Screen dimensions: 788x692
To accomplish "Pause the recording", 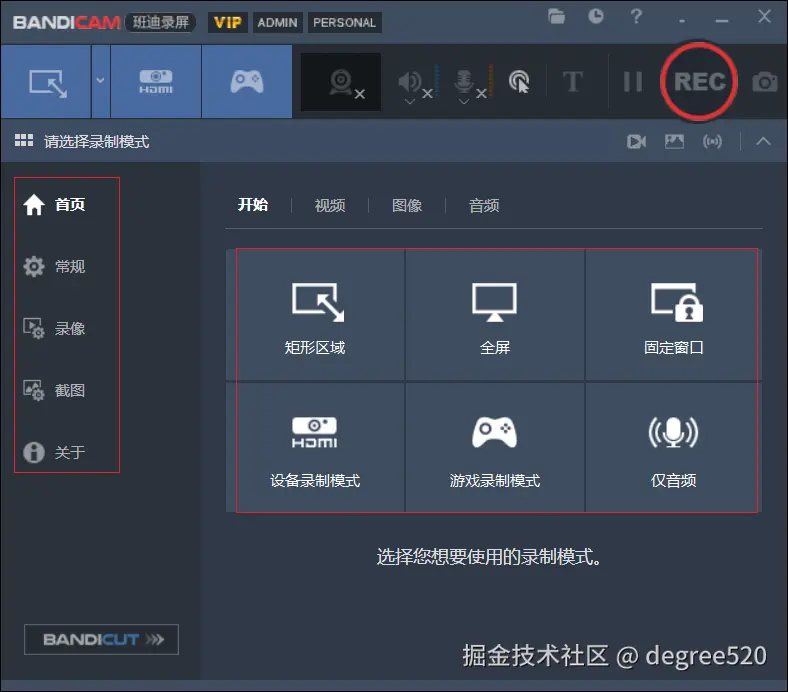I will coord(633,81).
